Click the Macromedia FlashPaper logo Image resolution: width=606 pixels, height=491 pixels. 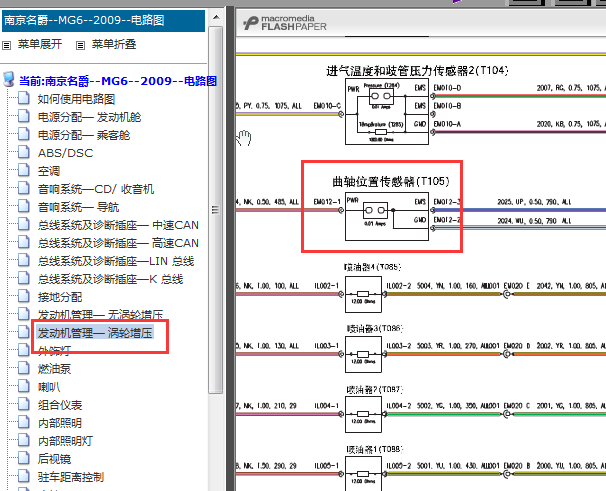(x=285, y=23)
